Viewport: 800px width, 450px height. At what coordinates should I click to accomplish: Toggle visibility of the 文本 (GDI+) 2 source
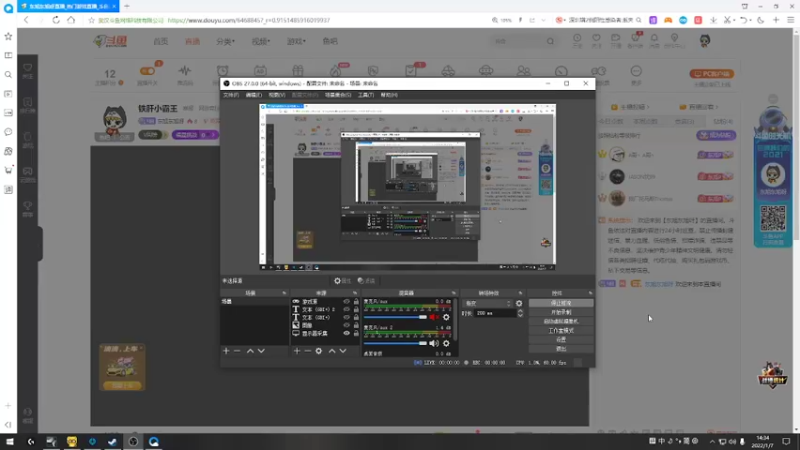tap(346, 310)
